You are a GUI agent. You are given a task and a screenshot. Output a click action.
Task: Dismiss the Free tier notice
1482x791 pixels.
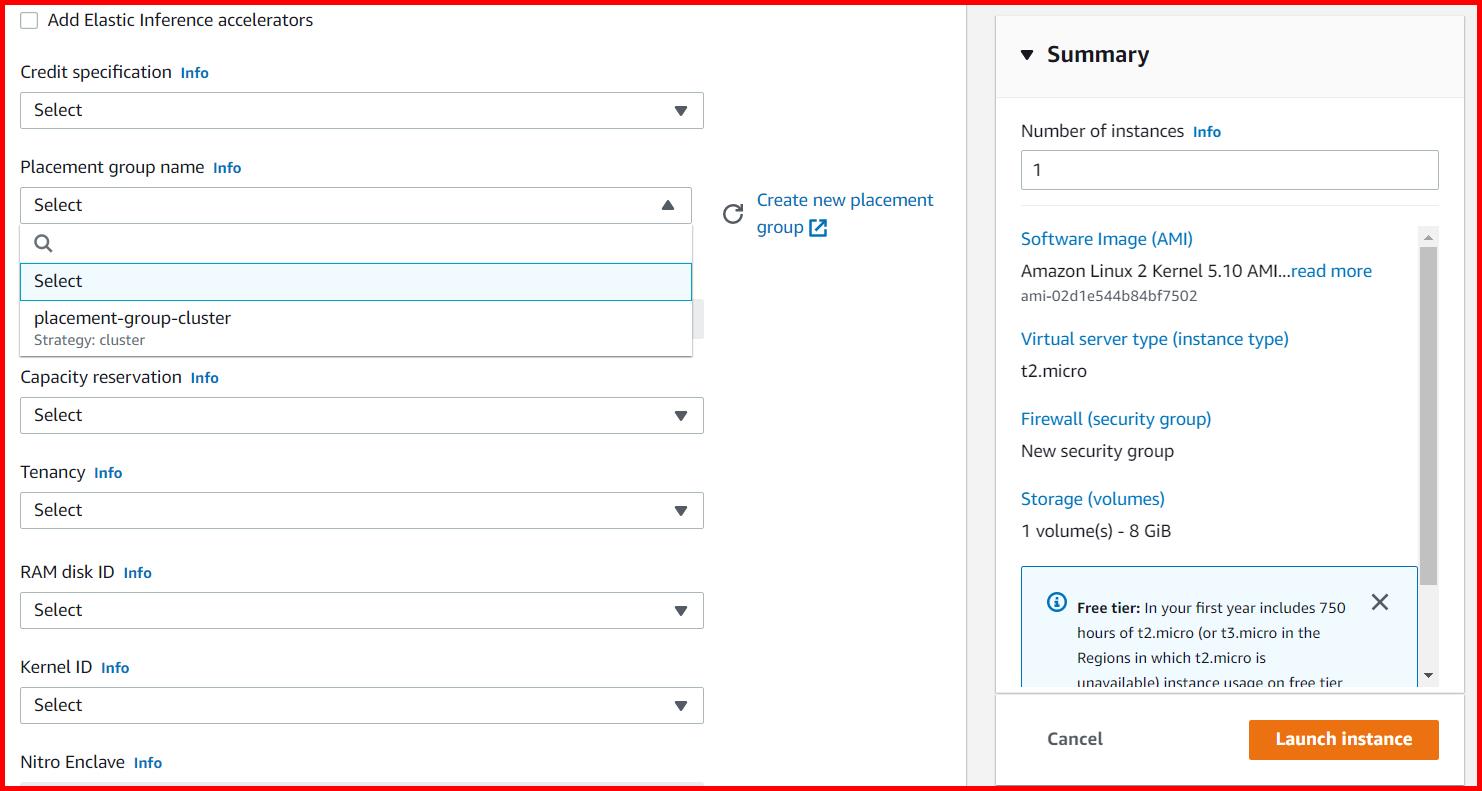click(x=1380, y=602)
